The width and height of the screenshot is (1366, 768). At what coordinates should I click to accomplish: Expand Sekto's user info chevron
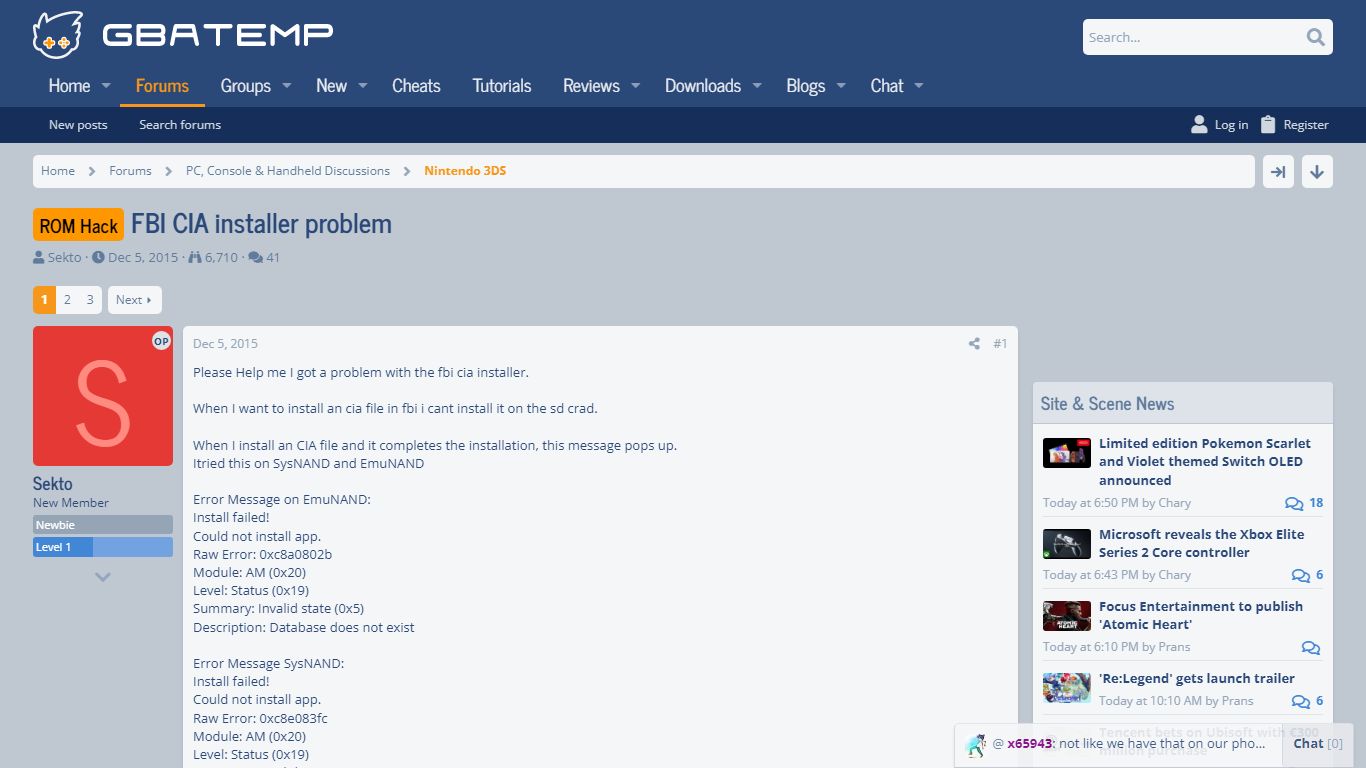coord(103,577)
